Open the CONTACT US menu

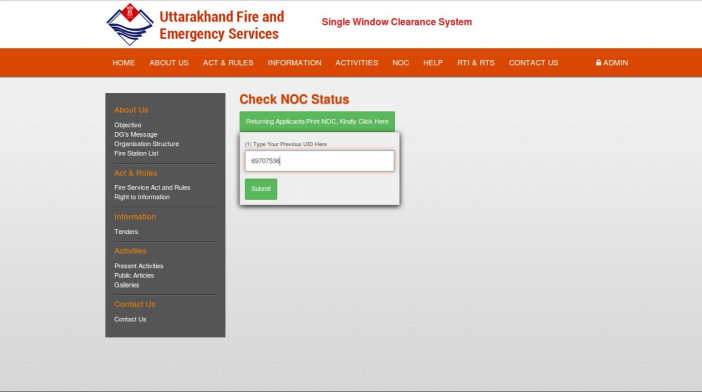[533, 63]
